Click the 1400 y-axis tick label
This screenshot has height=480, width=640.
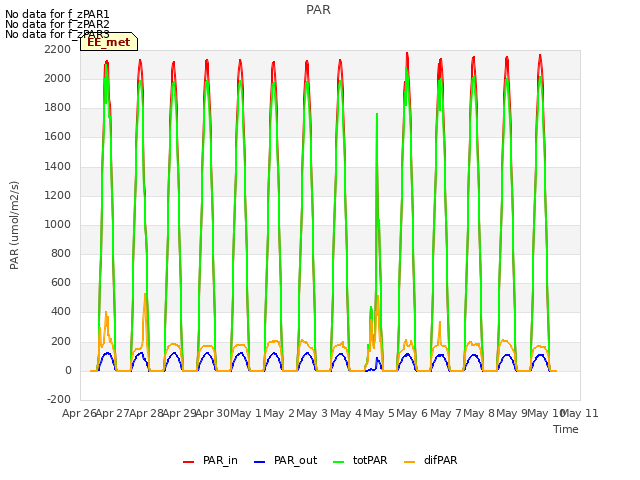click(58, 166)
